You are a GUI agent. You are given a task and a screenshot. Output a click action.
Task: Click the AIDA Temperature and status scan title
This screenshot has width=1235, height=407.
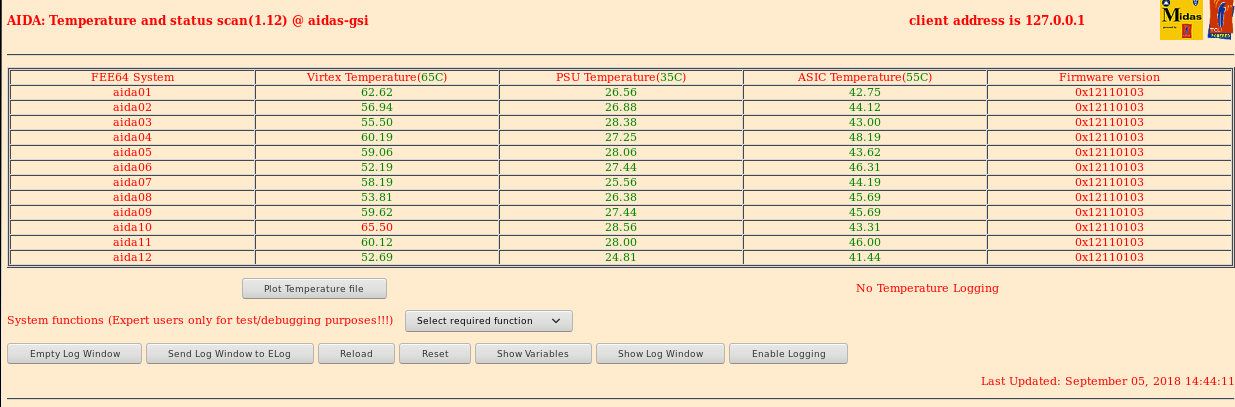(187, 21)
